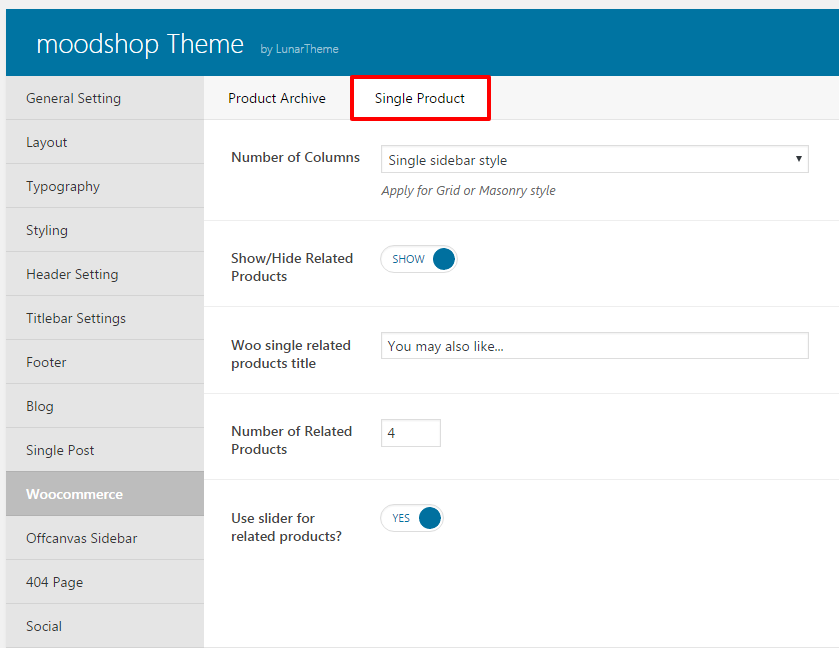Image resolution: width=839 pixels, height=648 pixels.
Task: Click the related products title field
Action: [594, 346]
